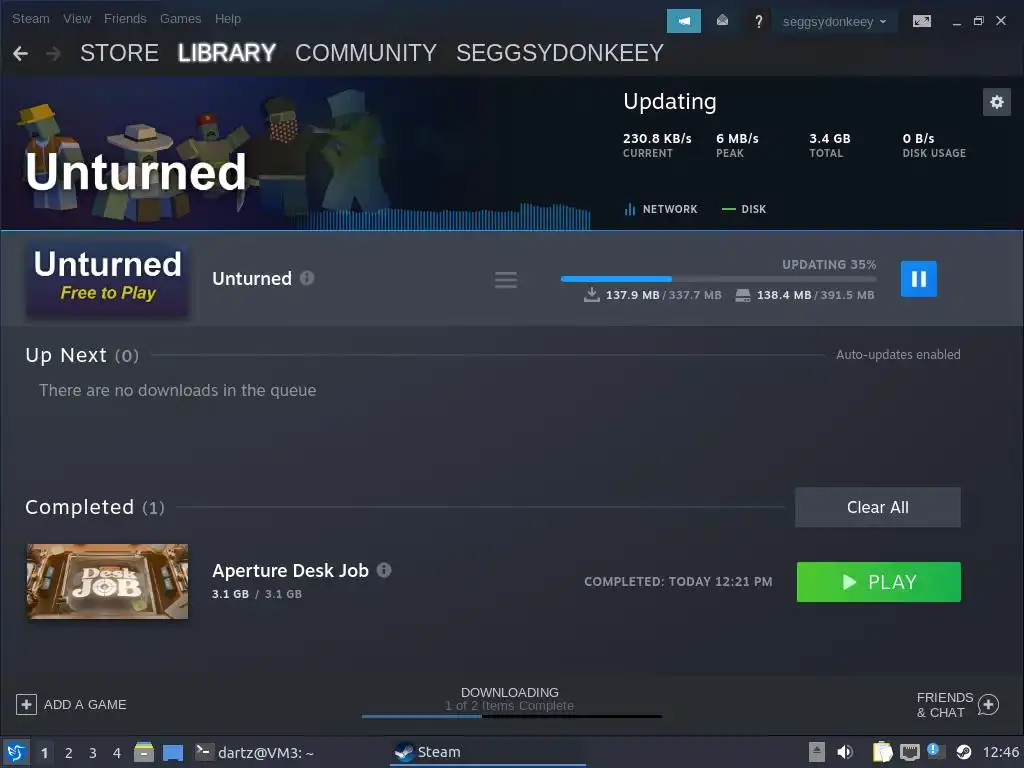This screenshot has width=1024, height=768.
Task: Go to the STORE tab
Action: 120,53
